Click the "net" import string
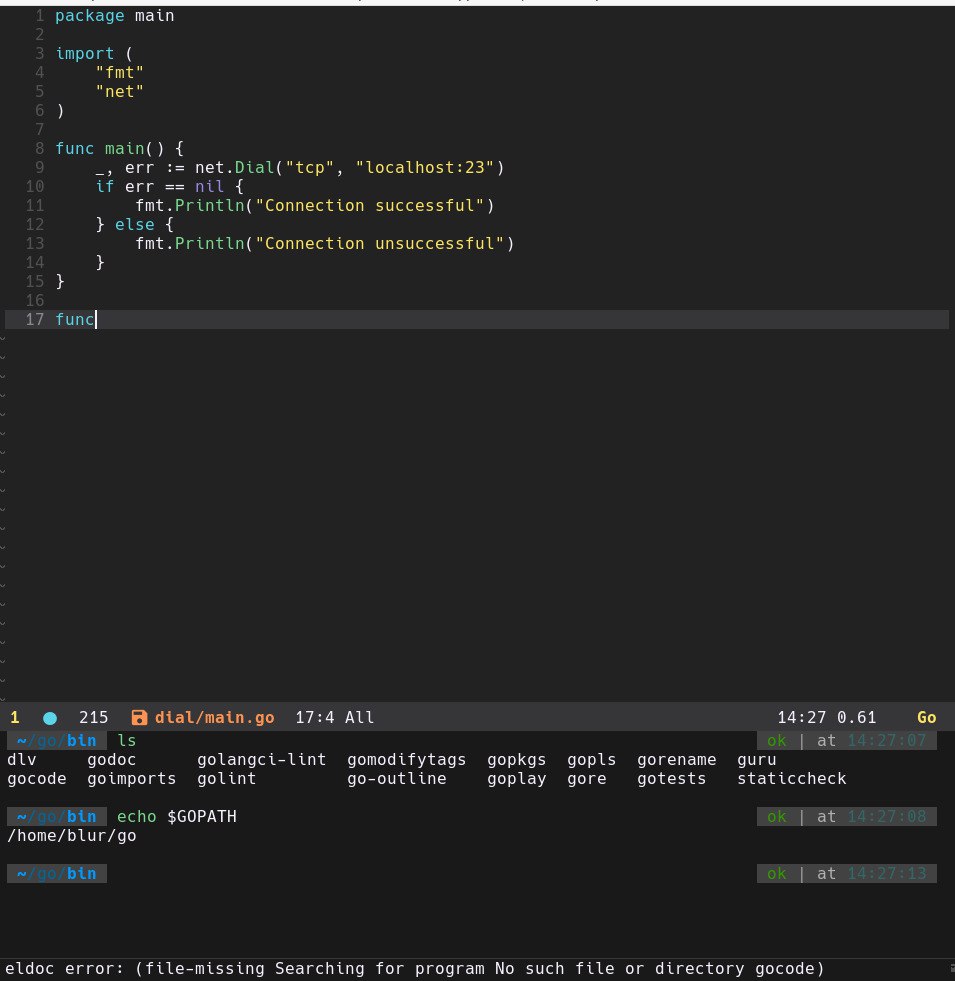 (x=120, y=92)
